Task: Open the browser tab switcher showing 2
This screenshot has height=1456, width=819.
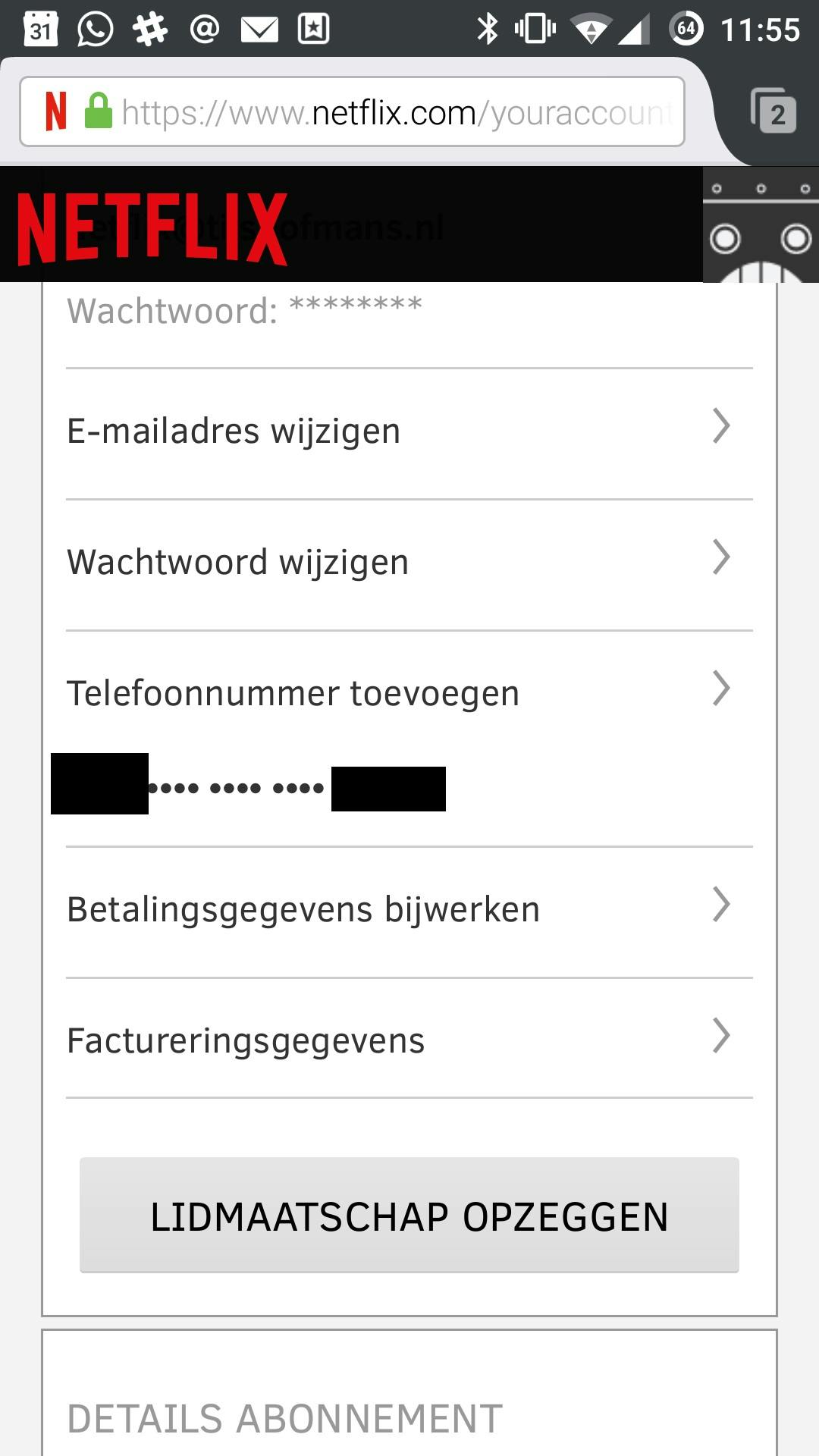Action: [x=773, y=112]
